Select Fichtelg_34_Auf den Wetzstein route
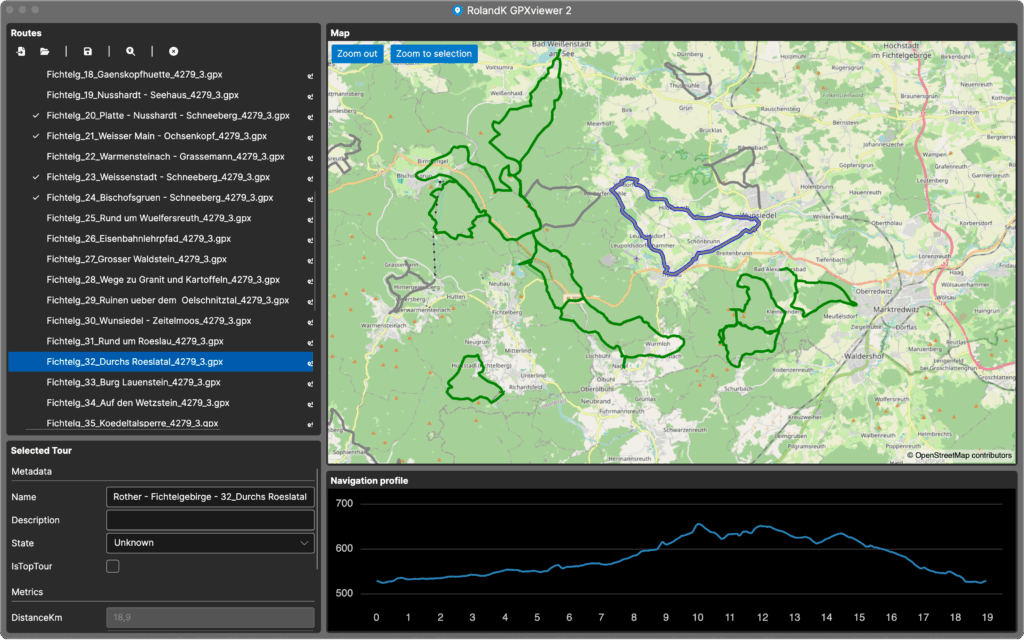Image resolution: width=1024 pixels, height=640 pixels. pos(138,403)
